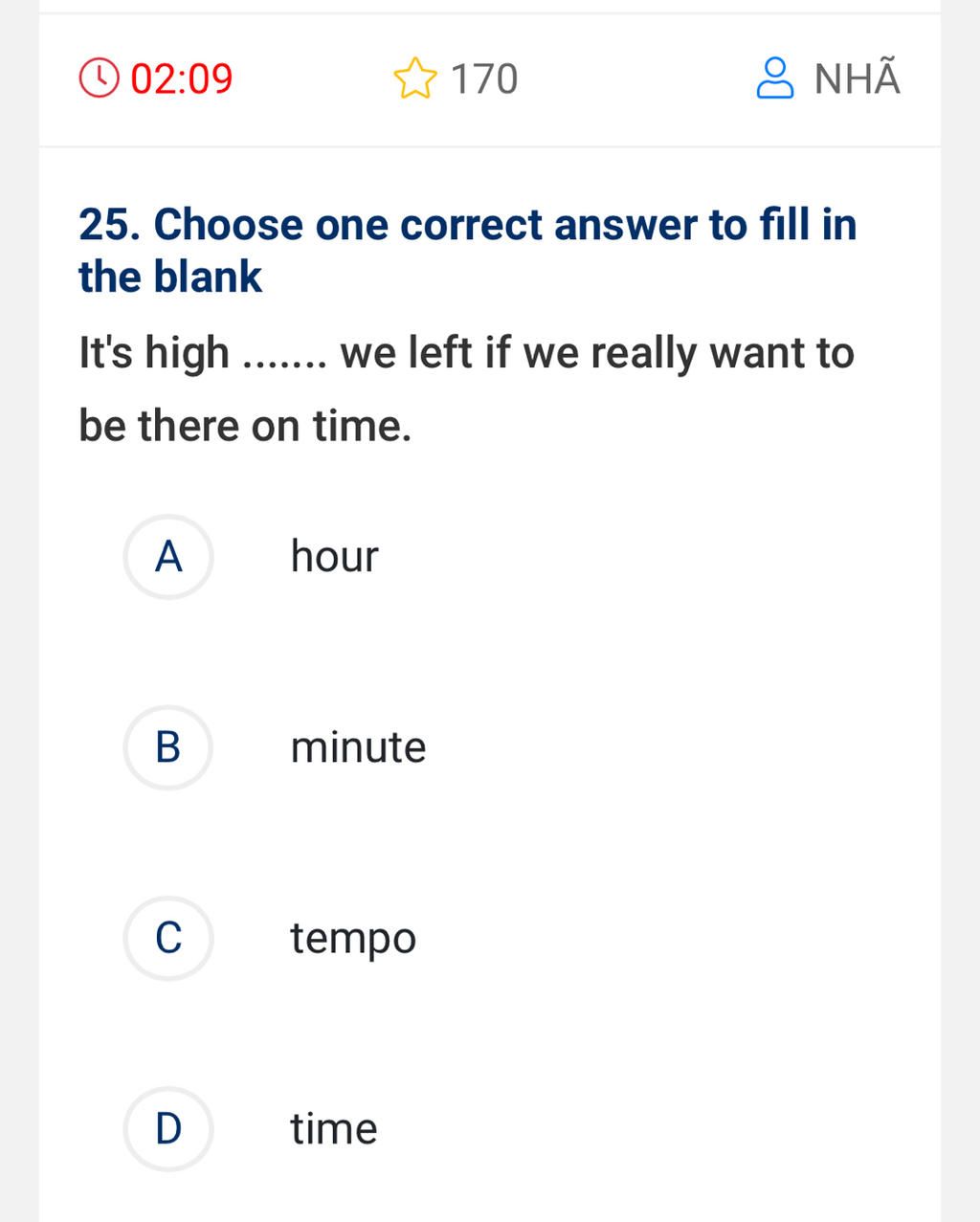Click the clock face outline icon

100,78
